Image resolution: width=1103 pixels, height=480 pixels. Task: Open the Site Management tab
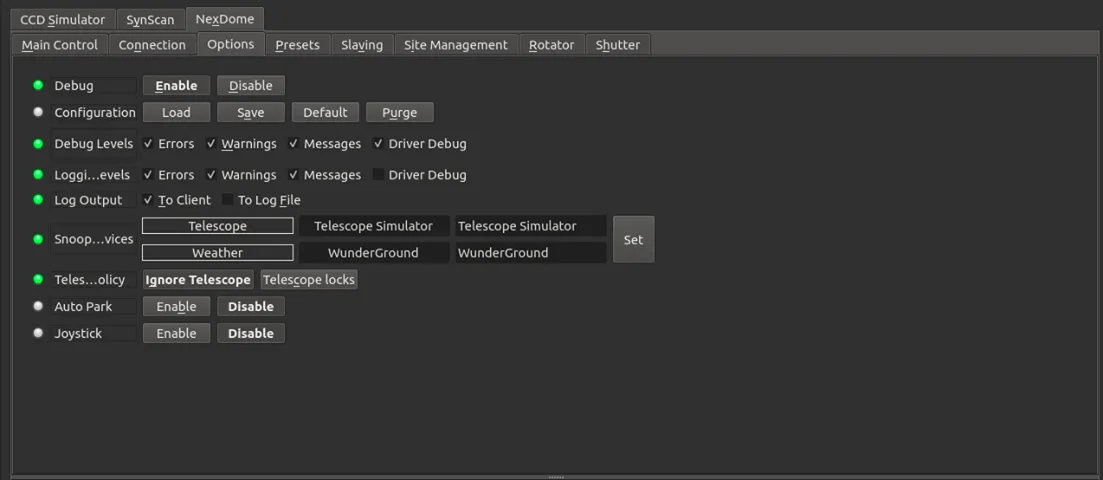(x=456, y=44)
